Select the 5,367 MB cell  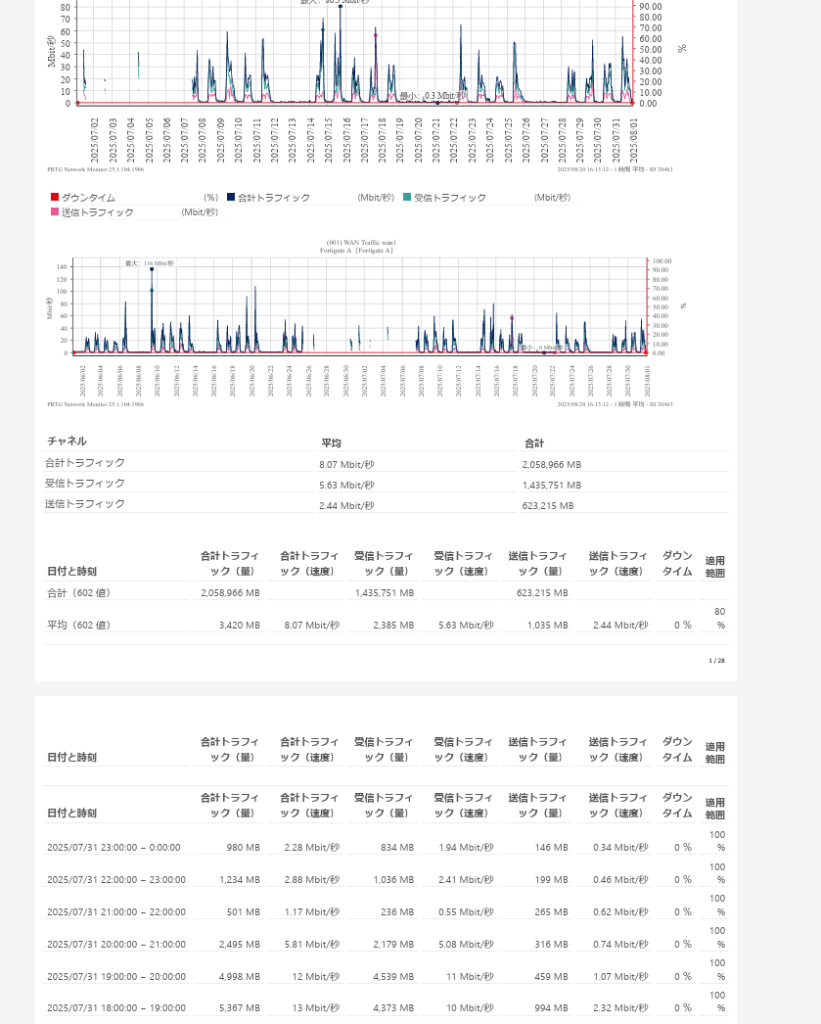click(x=239, y=1008)
